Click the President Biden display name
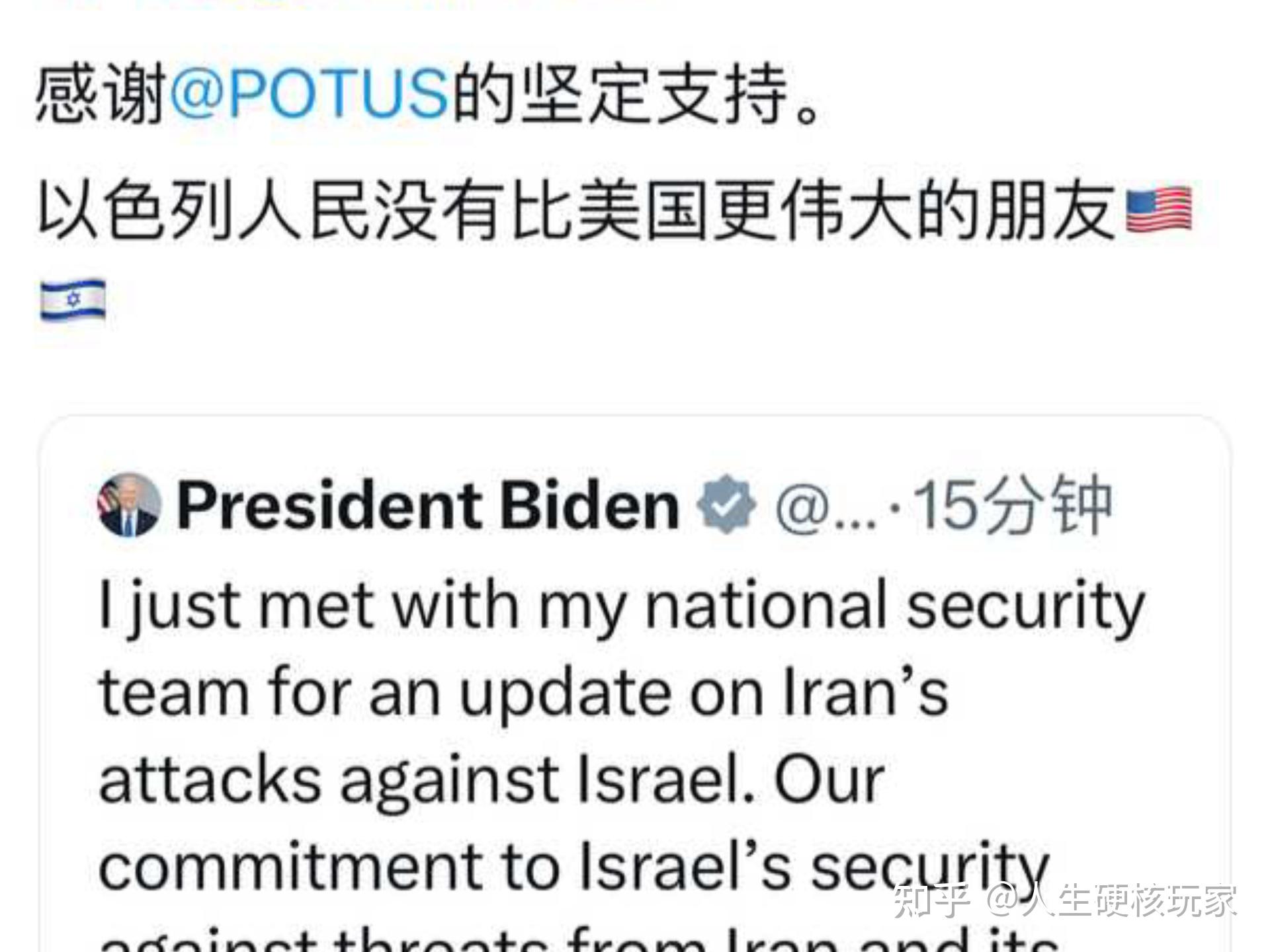 (x=428, y=506)
